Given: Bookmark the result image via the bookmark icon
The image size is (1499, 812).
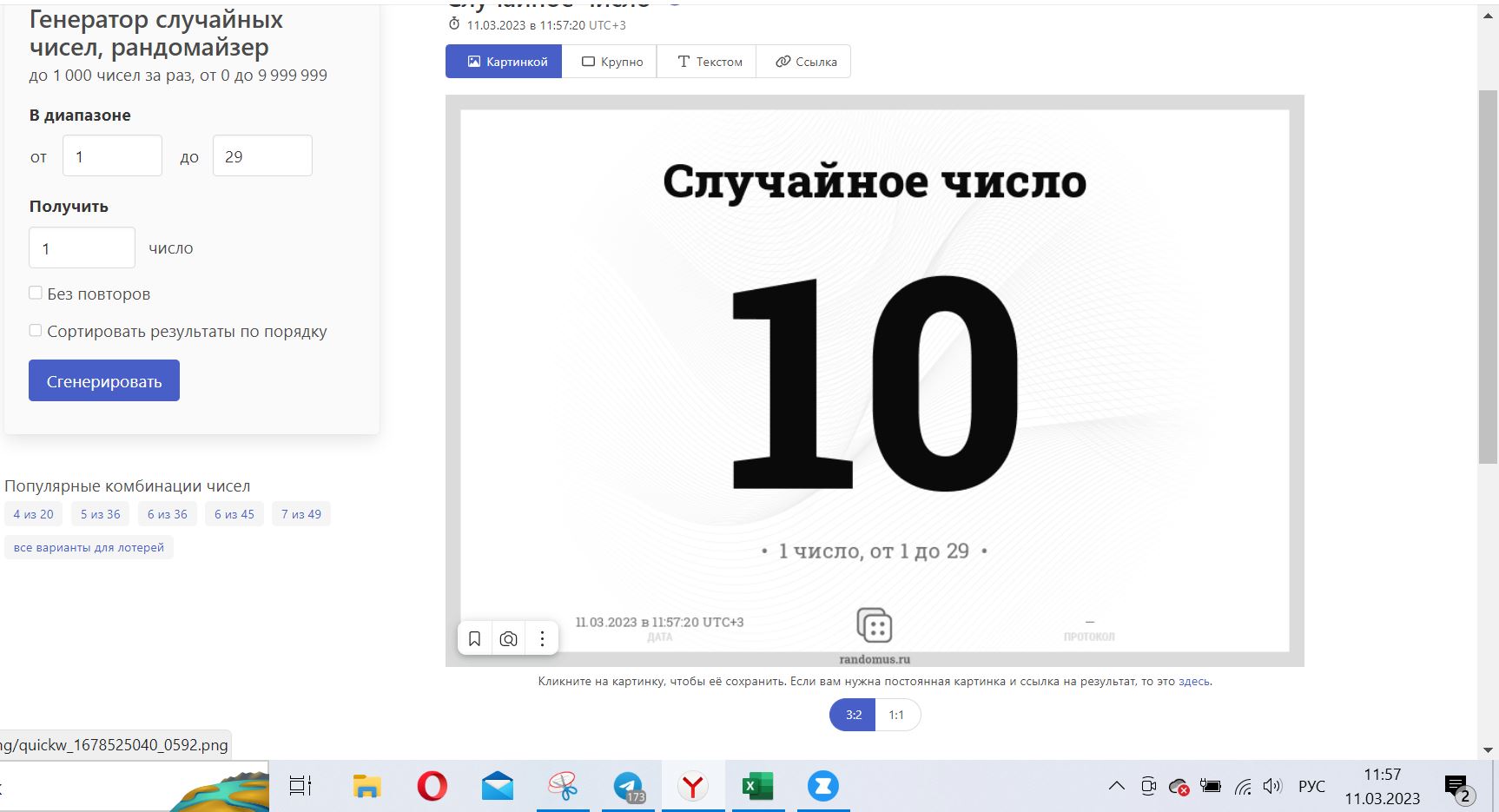Looking at the screenshot, I should (474, 639).
